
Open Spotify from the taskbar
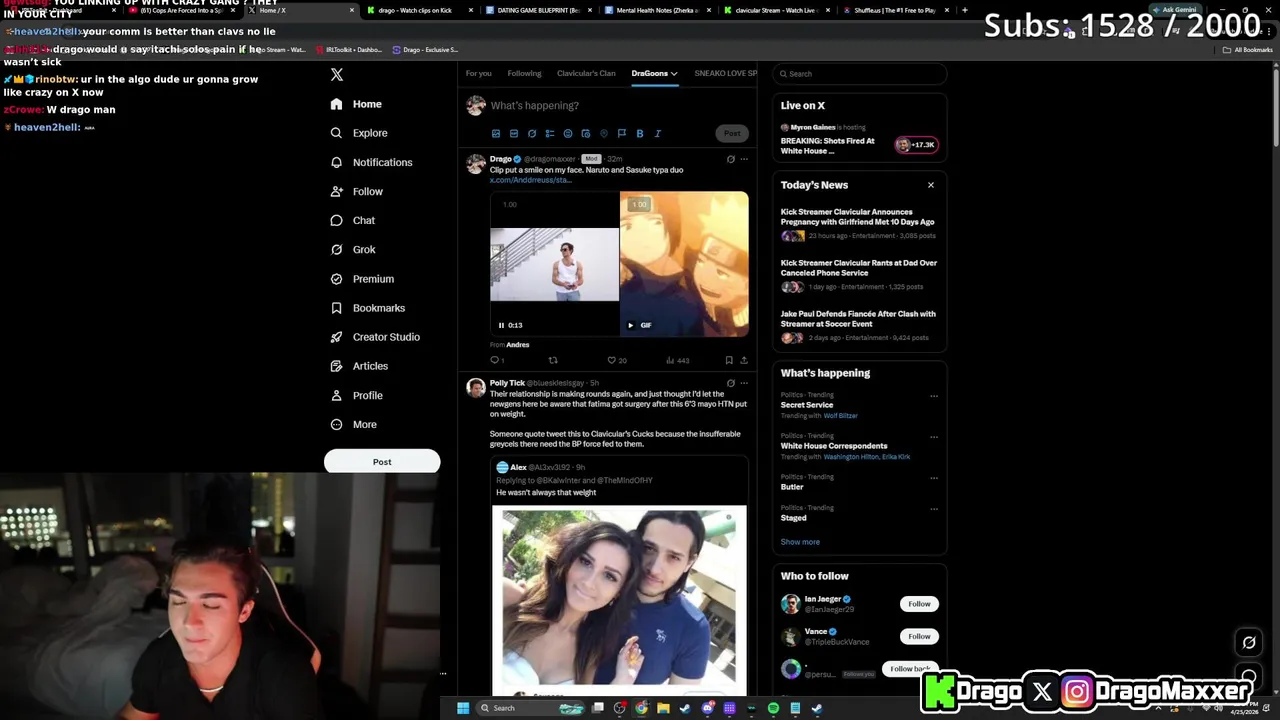click(x=773, y=708)
